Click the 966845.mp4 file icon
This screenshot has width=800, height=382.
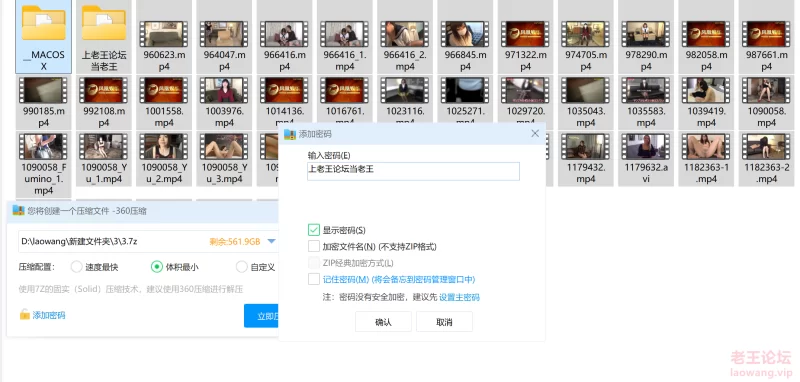(465, 34)
